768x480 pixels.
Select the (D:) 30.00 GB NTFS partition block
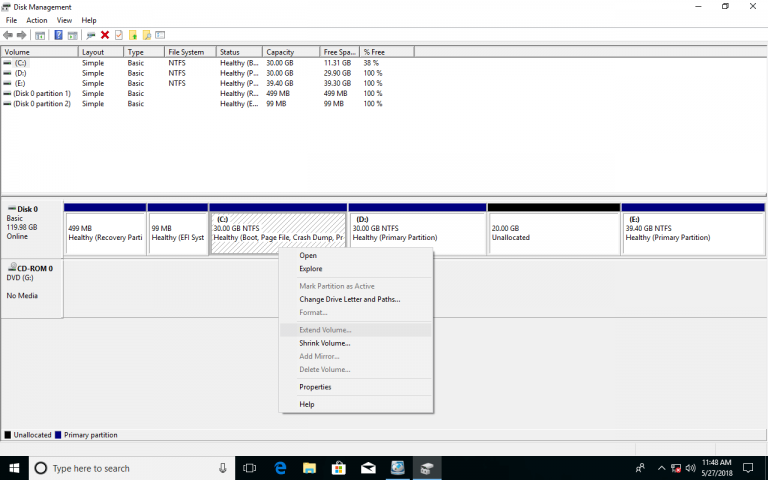coord(417,229)
